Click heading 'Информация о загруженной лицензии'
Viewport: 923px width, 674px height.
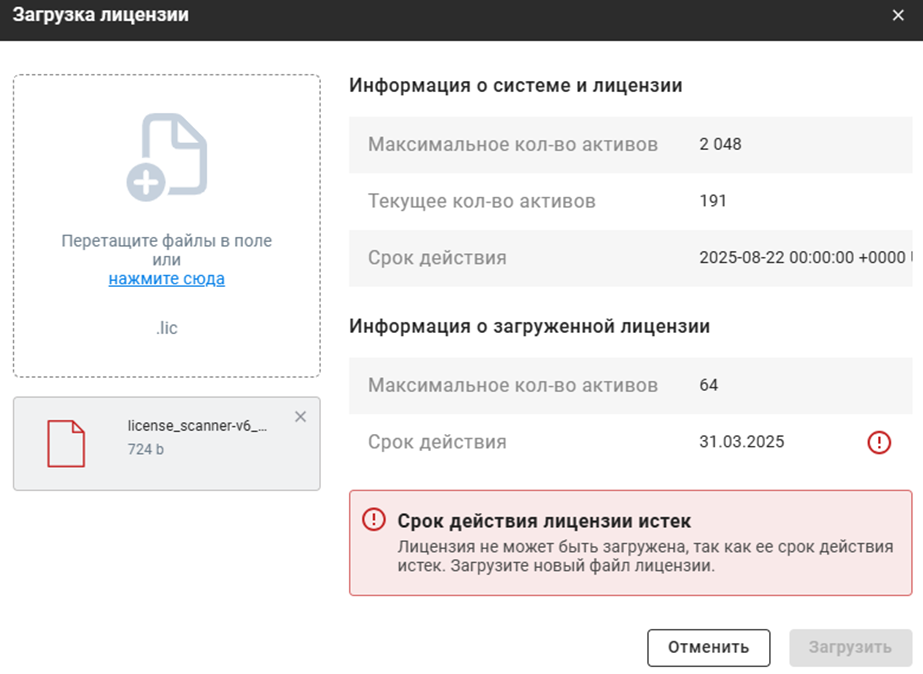tap(529, 326)
